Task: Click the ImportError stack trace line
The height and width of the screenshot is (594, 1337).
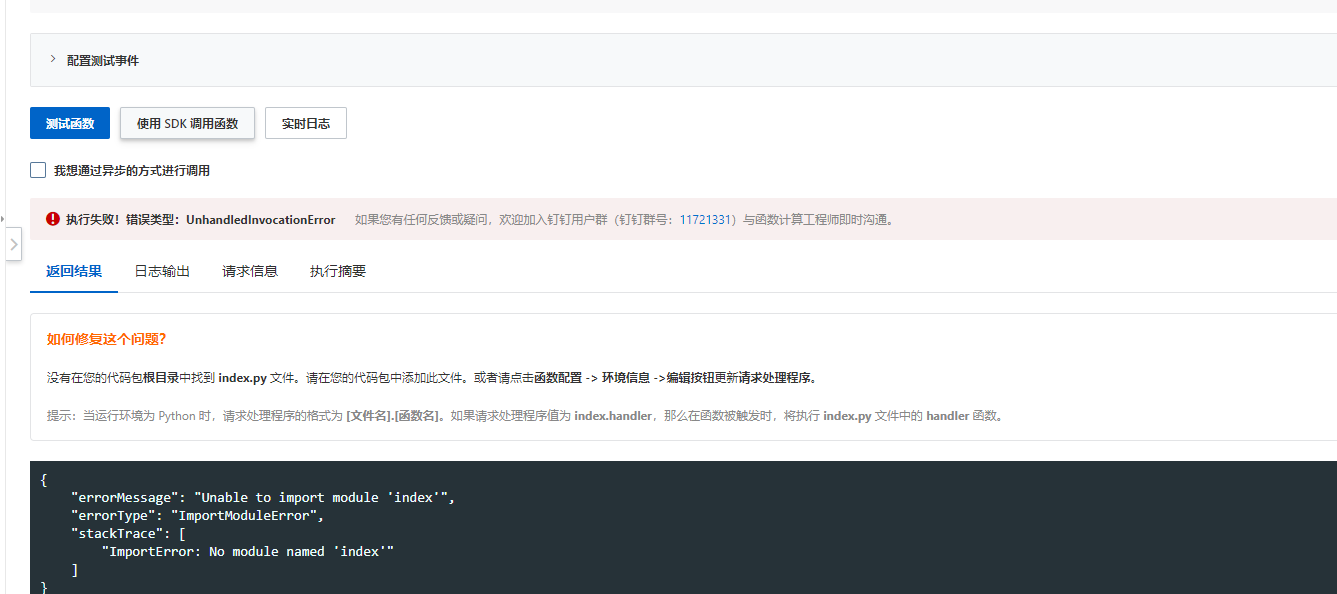Action: click(x=248, y=551)
